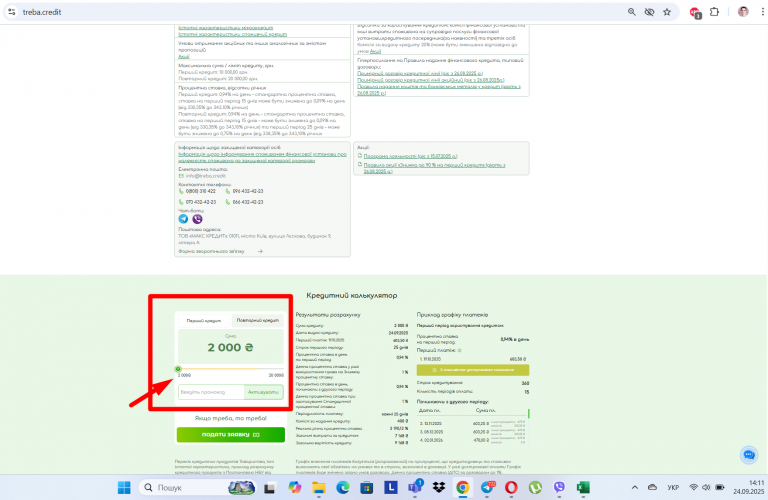Open Task View in the taskbar
768x500 pixels.
269,488
